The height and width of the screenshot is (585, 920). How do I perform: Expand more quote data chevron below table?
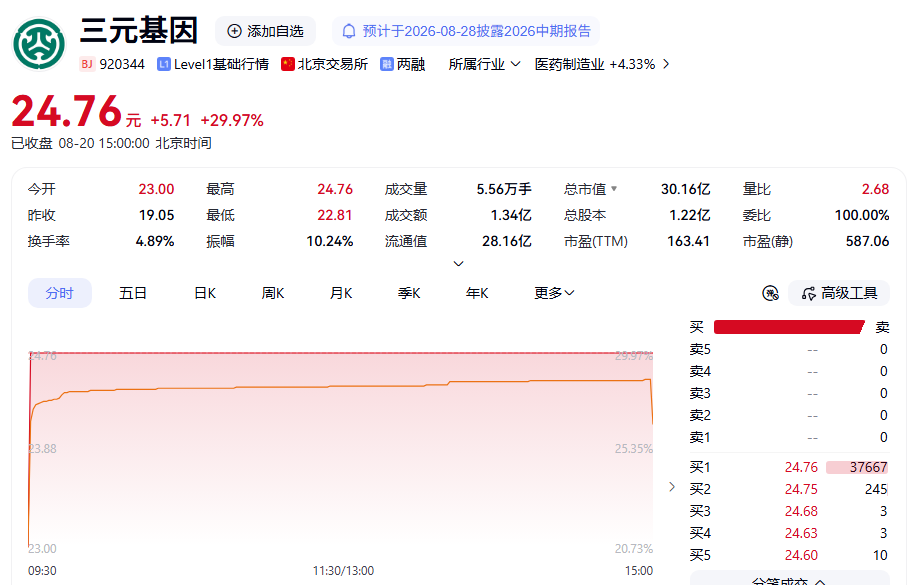[x=459, y=263]
